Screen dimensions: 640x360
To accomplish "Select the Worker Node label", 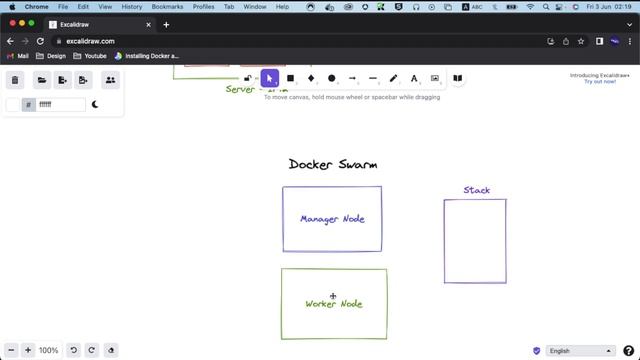I will tap(334, 304).
